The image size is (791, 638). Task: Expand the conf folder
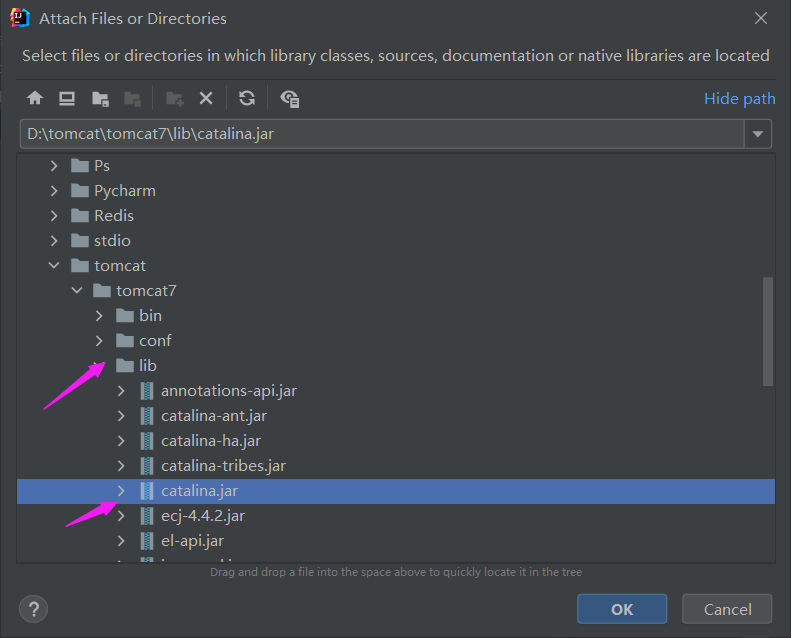click(x=99, y=341)
